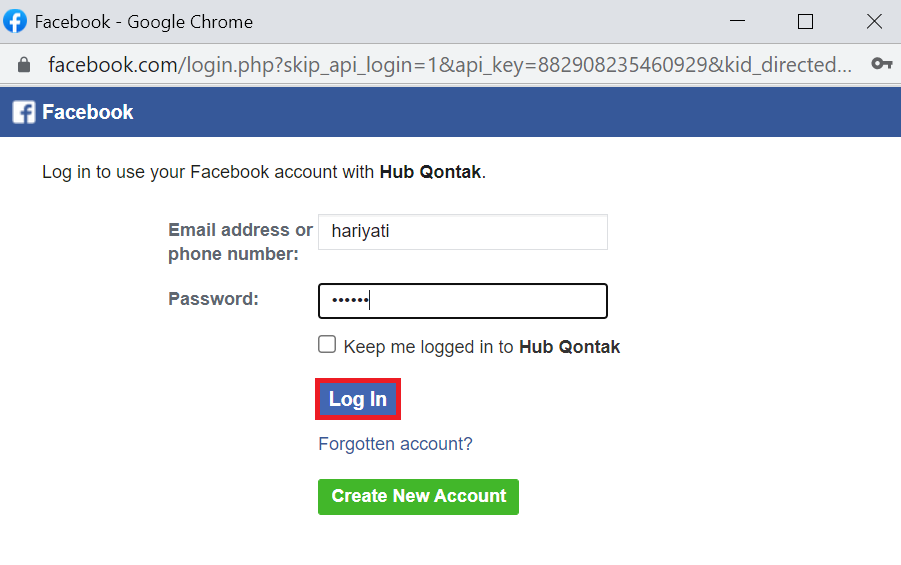Open the saved passwords key icon
901x565 pixels.
pos(881,63)
